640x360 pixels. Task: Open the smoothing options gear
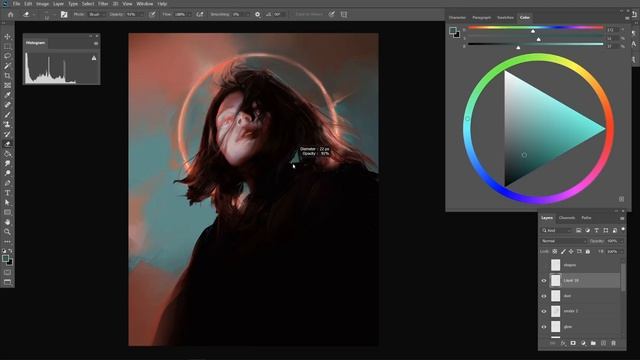coord(258,14)
